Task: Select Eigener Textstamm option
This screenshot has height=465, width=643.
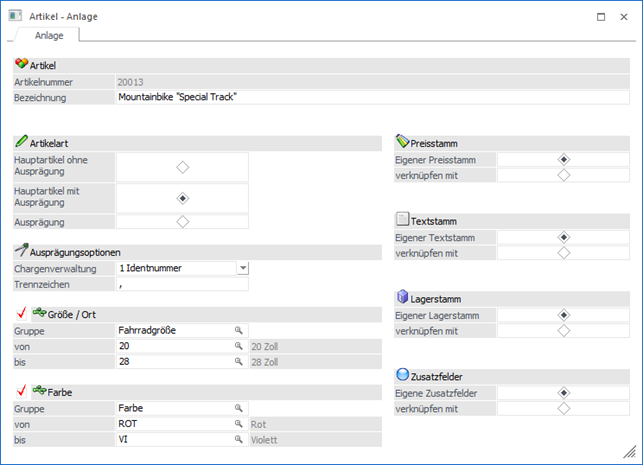Action: coord(563,237)
